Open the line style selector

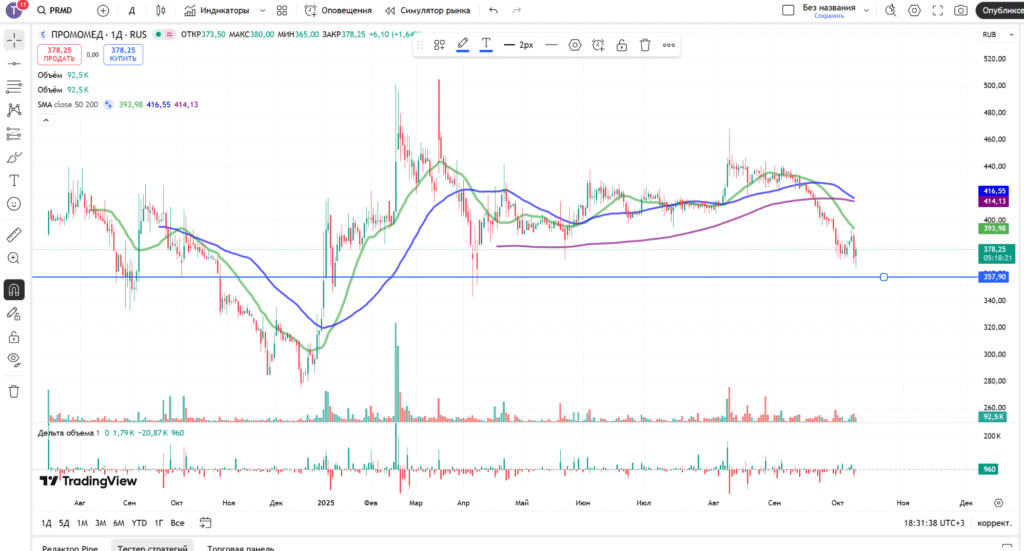(x=551, y=45)
